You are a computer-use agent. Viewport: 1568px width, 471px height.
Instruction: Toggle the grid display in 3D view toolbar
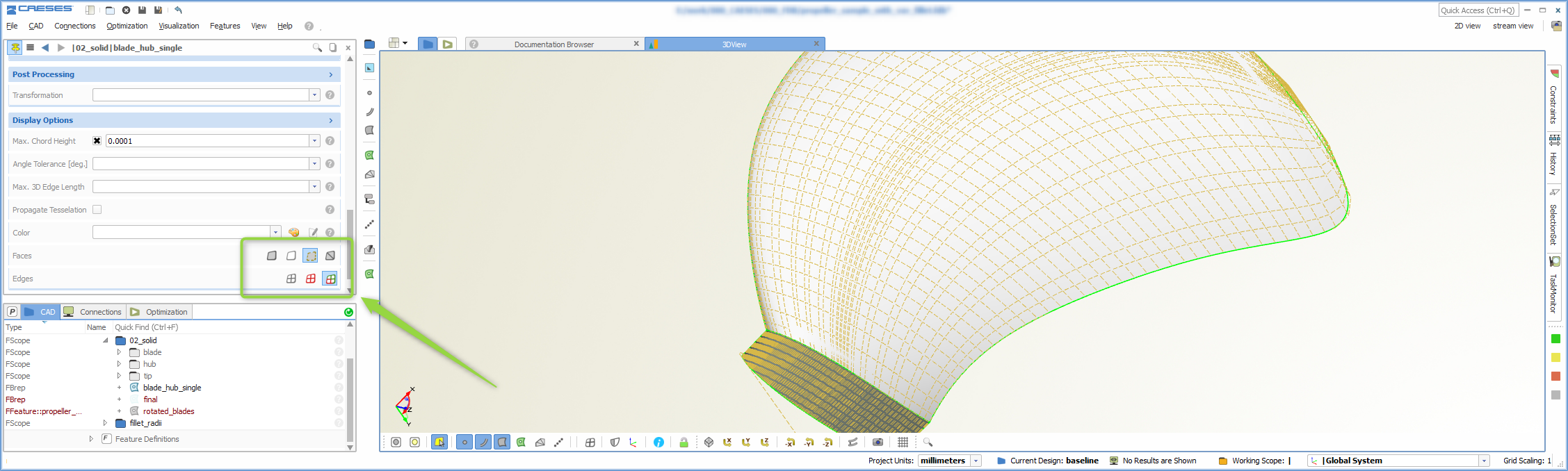tap(903, 443)
